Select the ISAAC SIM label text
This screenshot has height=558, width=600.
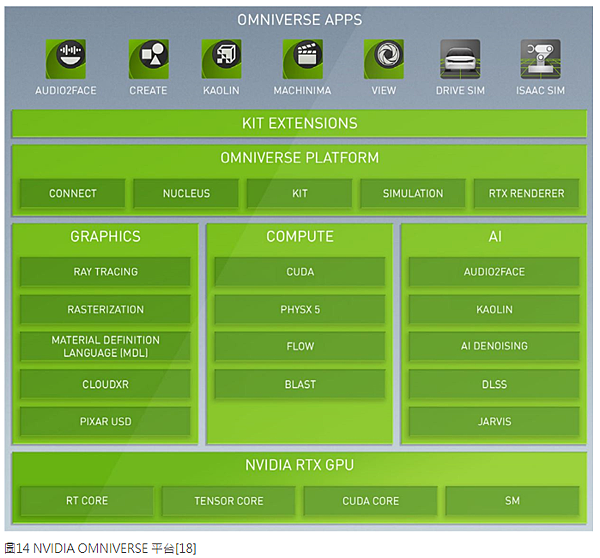[540, 91]
